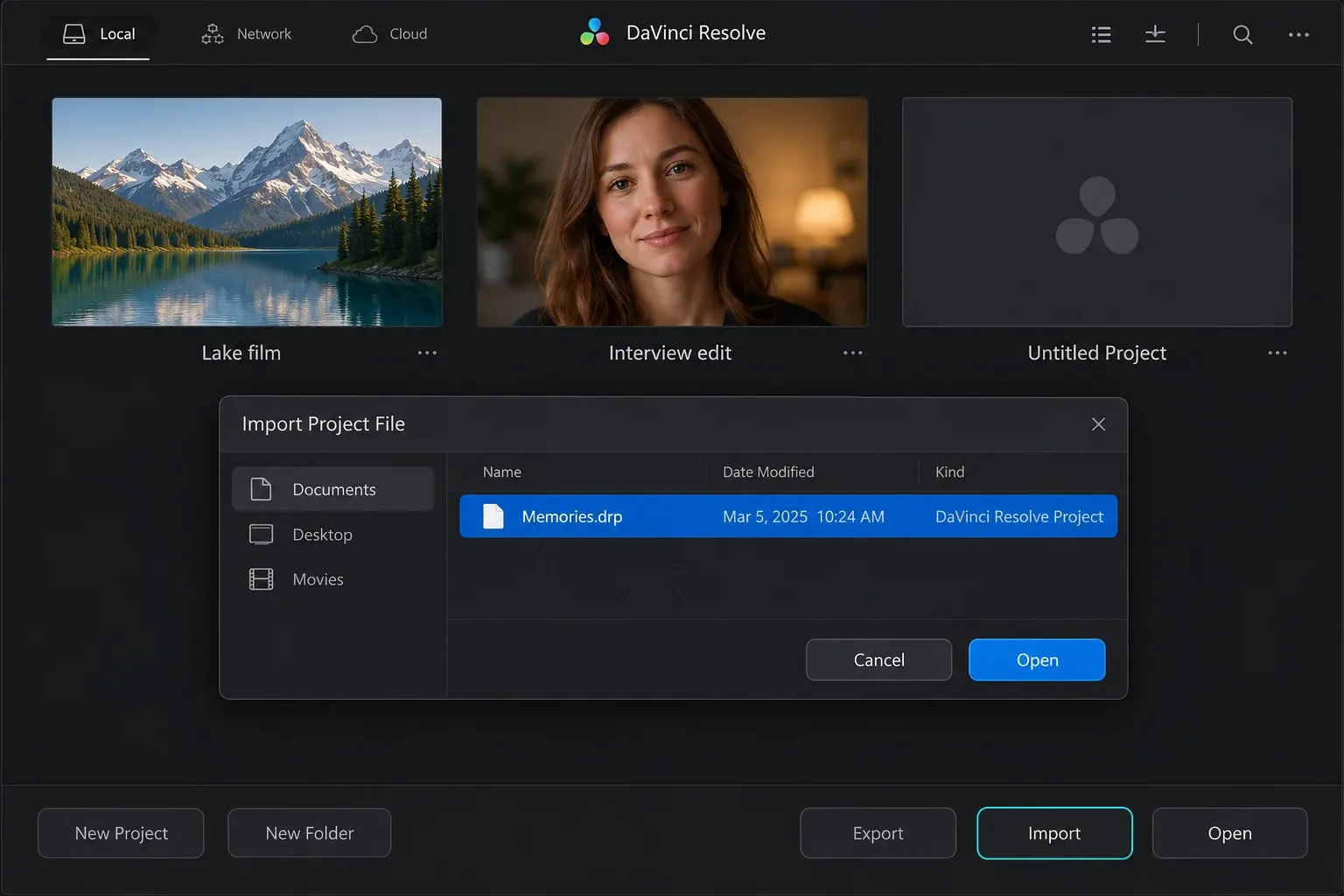Screen dimensions: 1344x896
Task: Select the Lake film thumbnail
Action: (x=247, y=212)
